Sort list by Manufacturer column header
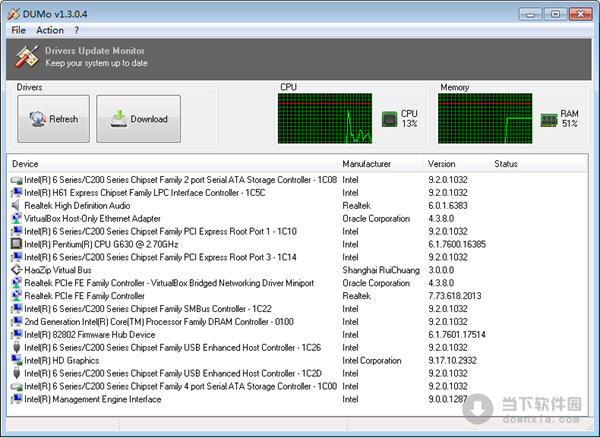600x438 pixels. [381, 164]
